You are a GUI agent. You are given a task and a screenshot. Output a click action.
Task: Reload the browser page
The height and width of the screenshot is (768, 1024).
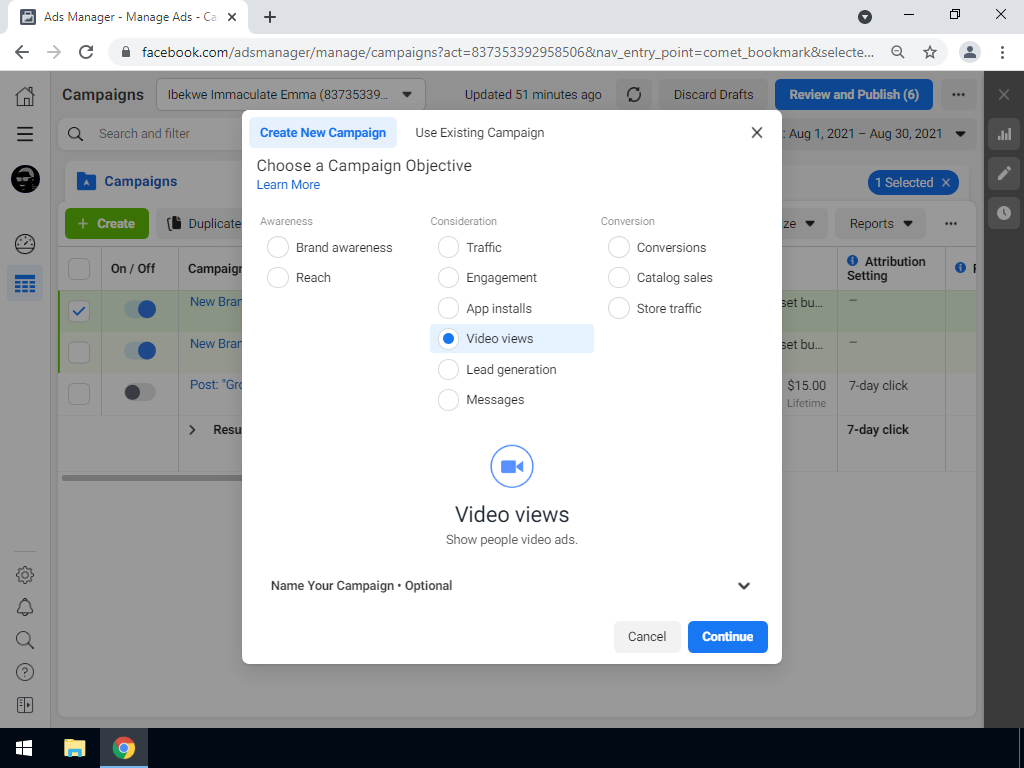coord(86,52)
